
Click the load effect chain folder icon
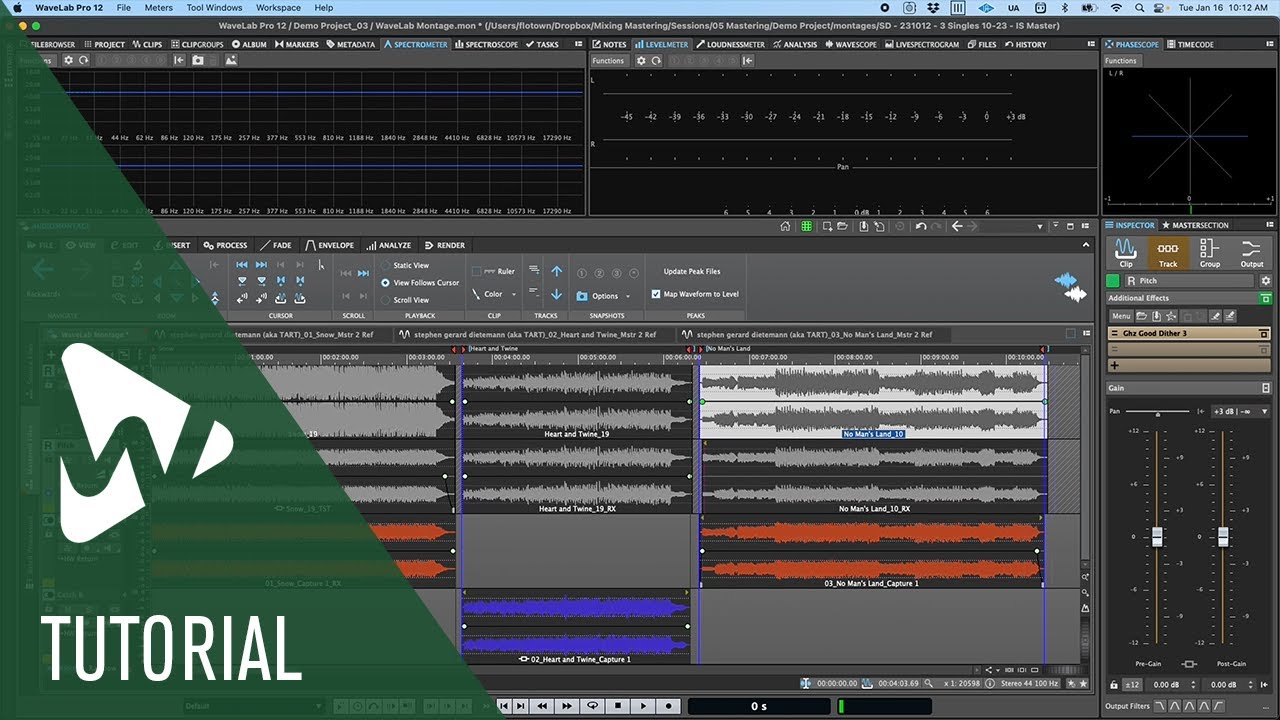[1141, 316]
